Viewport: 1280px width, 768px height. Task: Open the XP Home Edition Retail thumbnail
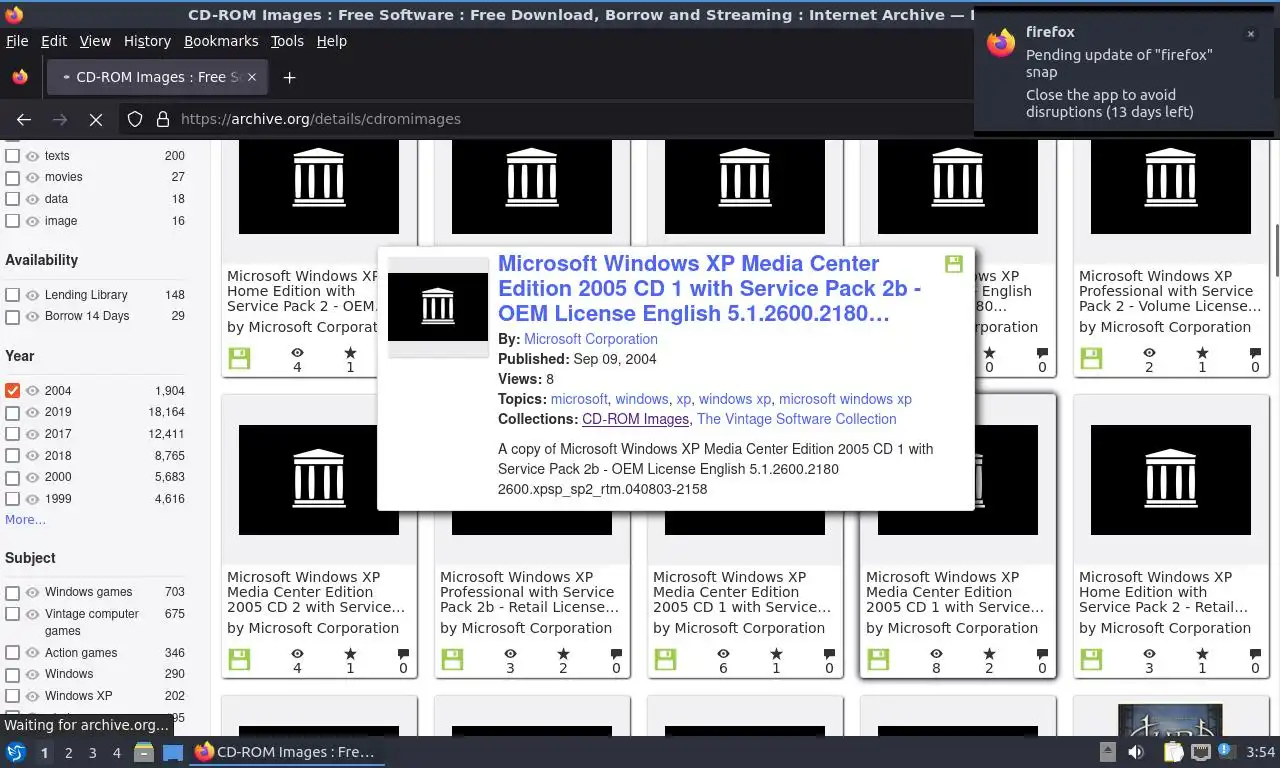click(x=1170, y=480)
